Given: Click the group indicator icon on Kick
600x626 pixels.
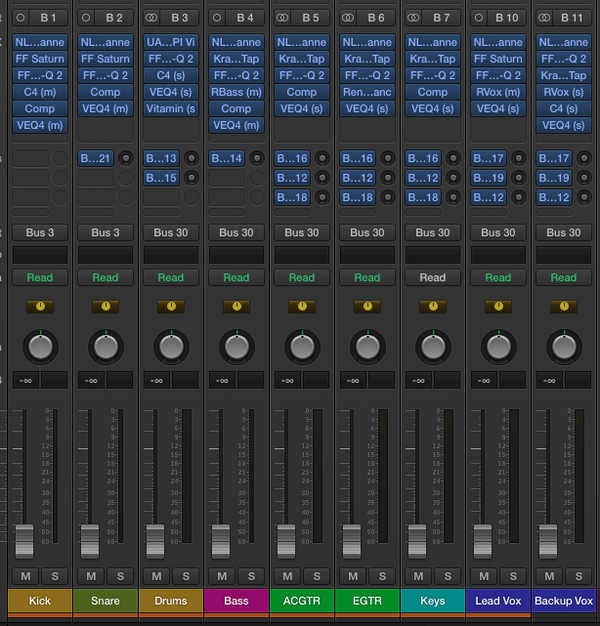Looking at the screenshot, I should click(40, 306).
